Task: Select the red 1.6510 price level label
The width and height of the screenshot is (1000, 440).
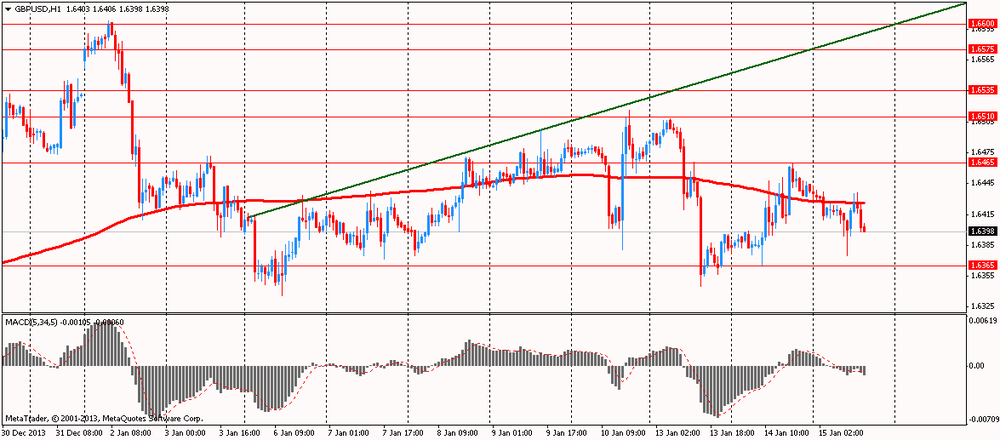Action: 982,117
